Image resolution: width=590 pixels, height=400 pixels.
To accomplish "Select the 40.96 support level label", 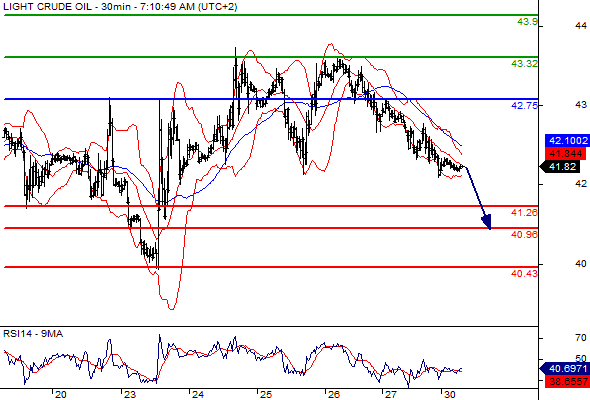I will (524, 235).
